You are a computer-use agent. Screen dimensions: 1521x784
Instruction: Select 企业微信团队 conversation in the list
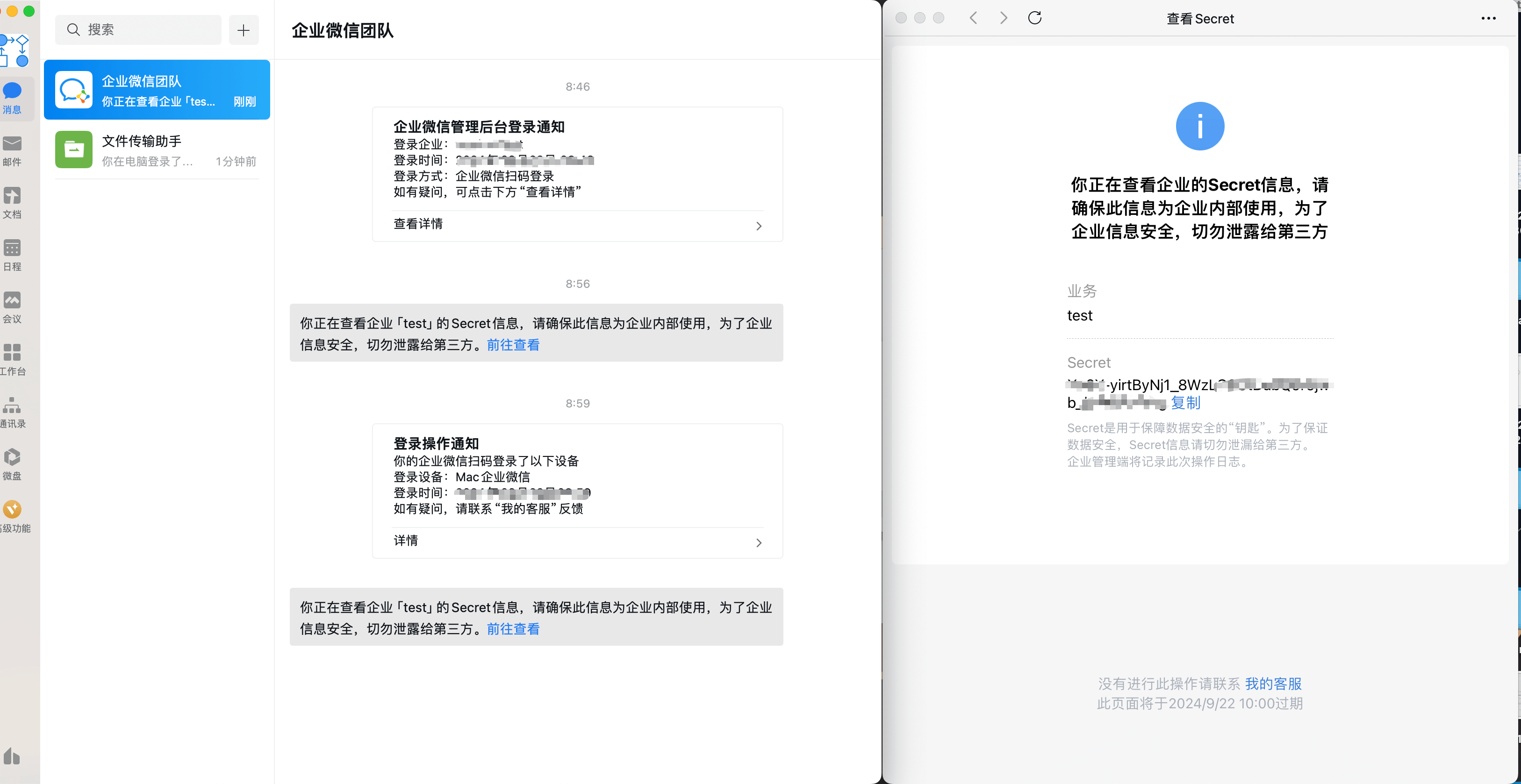click(157, 90)
